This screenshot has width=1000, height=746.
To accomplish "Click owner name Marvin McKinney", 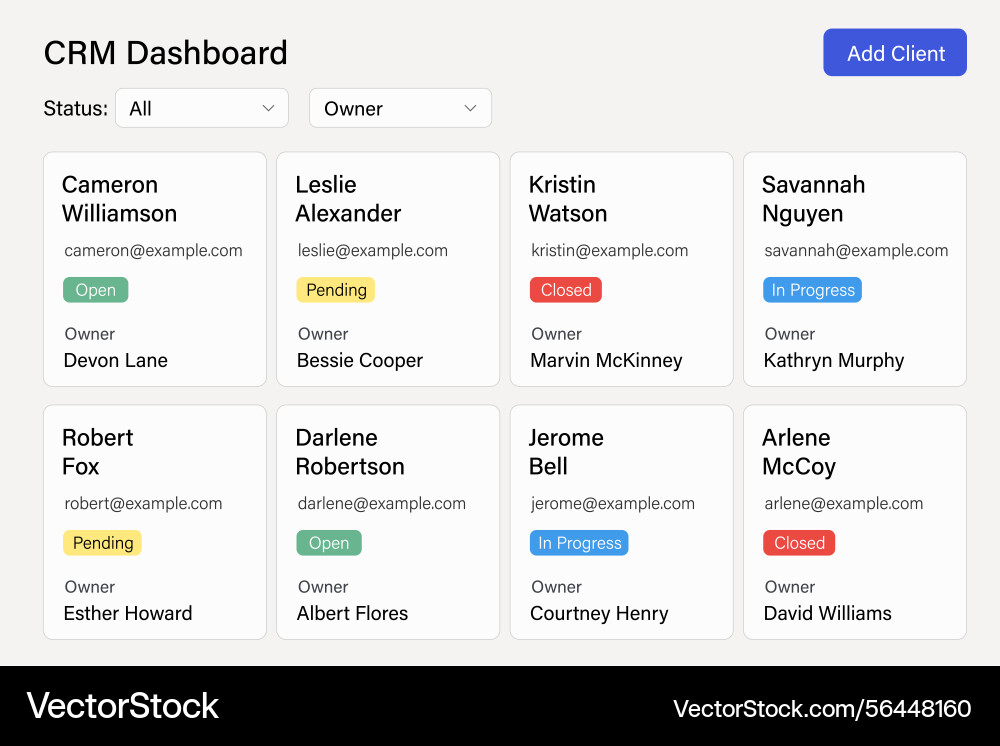I will coord(606,360).
